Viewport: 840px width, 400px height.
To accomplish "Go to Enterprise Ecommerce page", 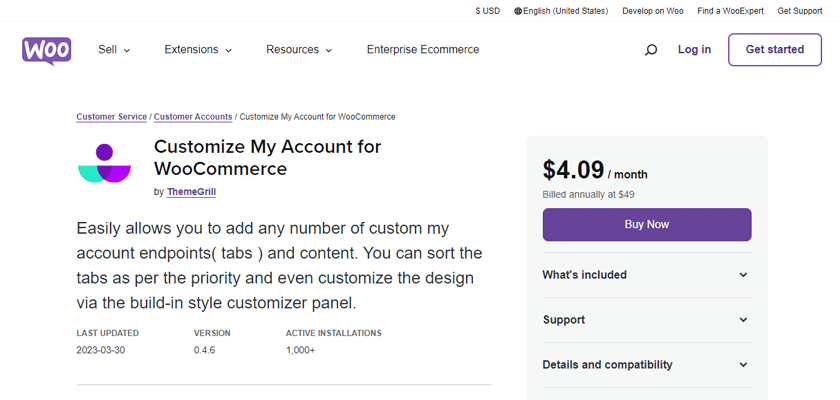I will (x=423, y=50).
